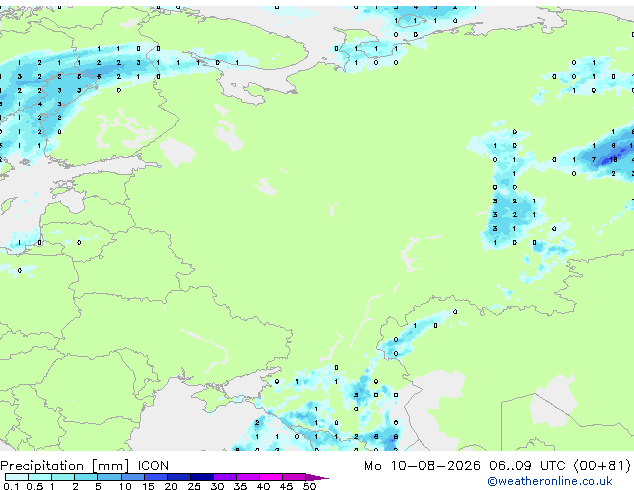Viewport: 634px width, 490px height.
Task: Pick the legend swatch between 10 and 15
Action: 133,477
